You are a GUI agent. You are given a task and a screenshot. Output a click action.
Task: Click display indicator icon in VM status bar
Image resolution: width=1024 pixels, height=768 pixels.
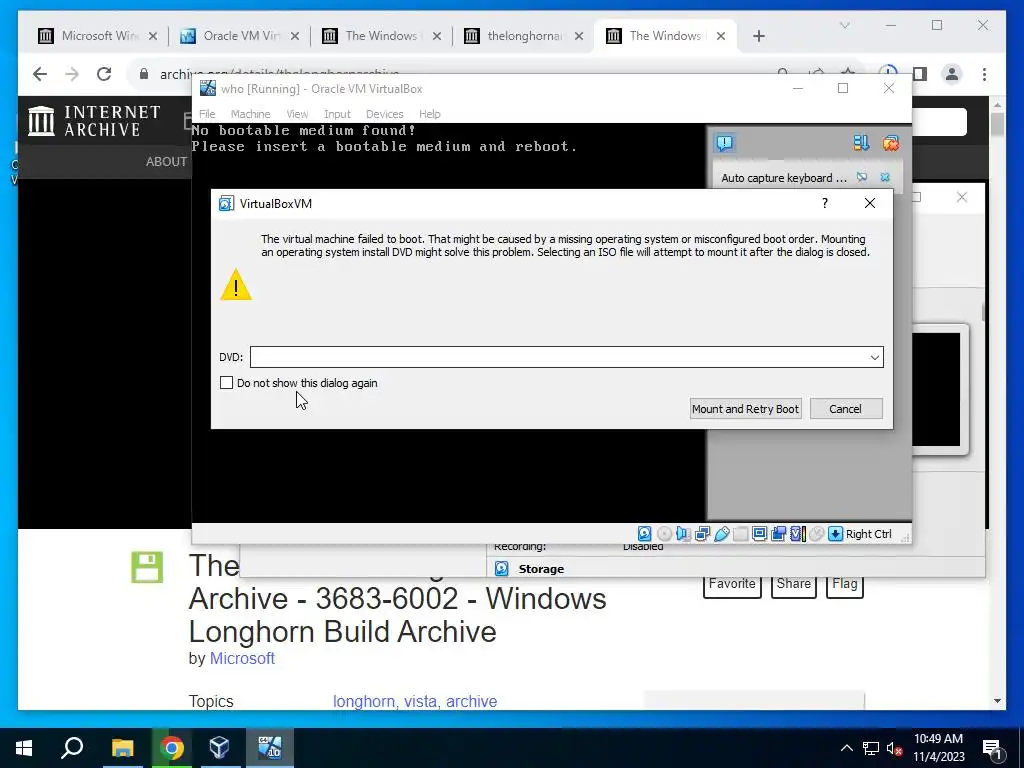pos(760,534)
